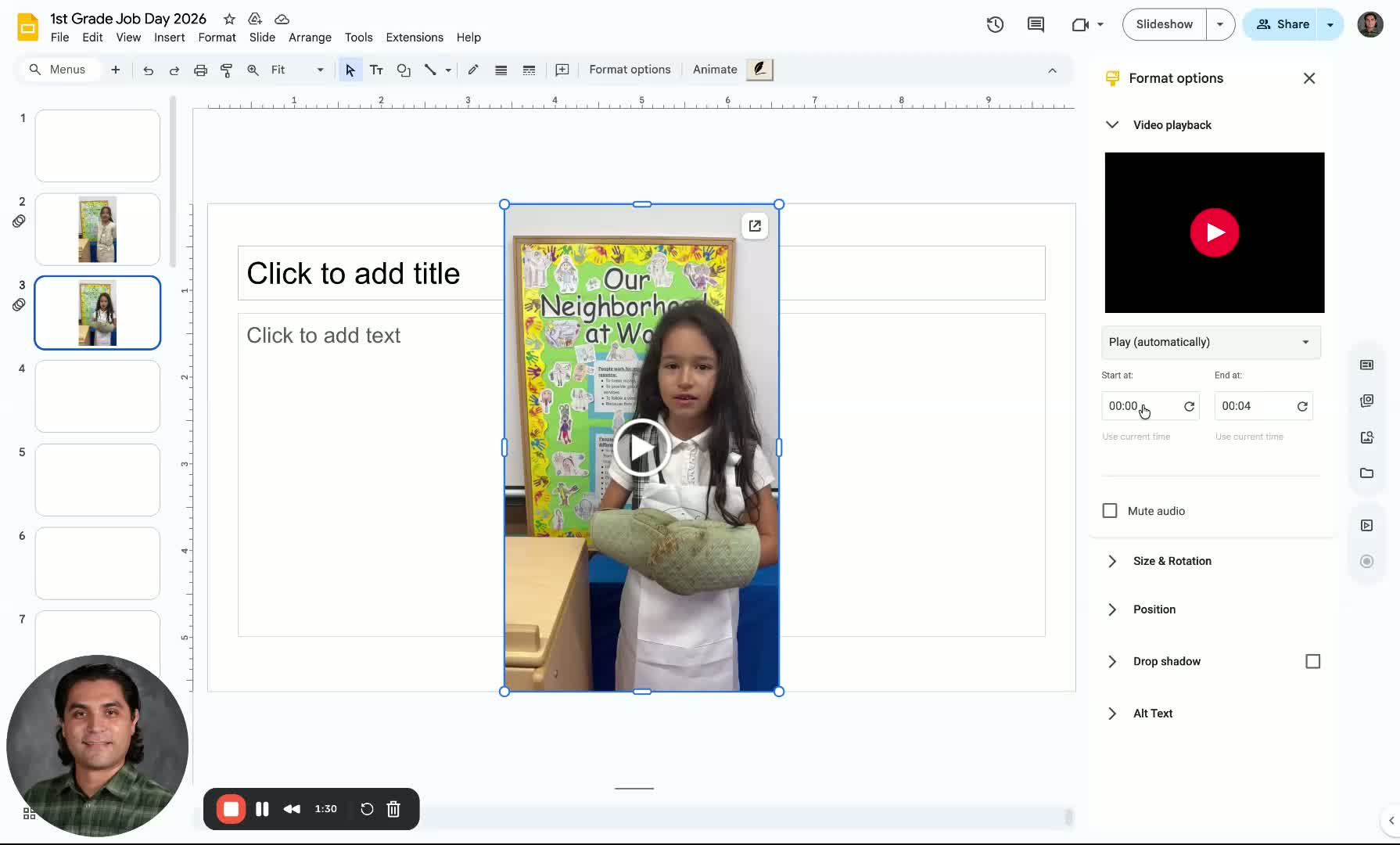1400x845 pixels.
Task: Click the Share button
Action: [1282, 24]
